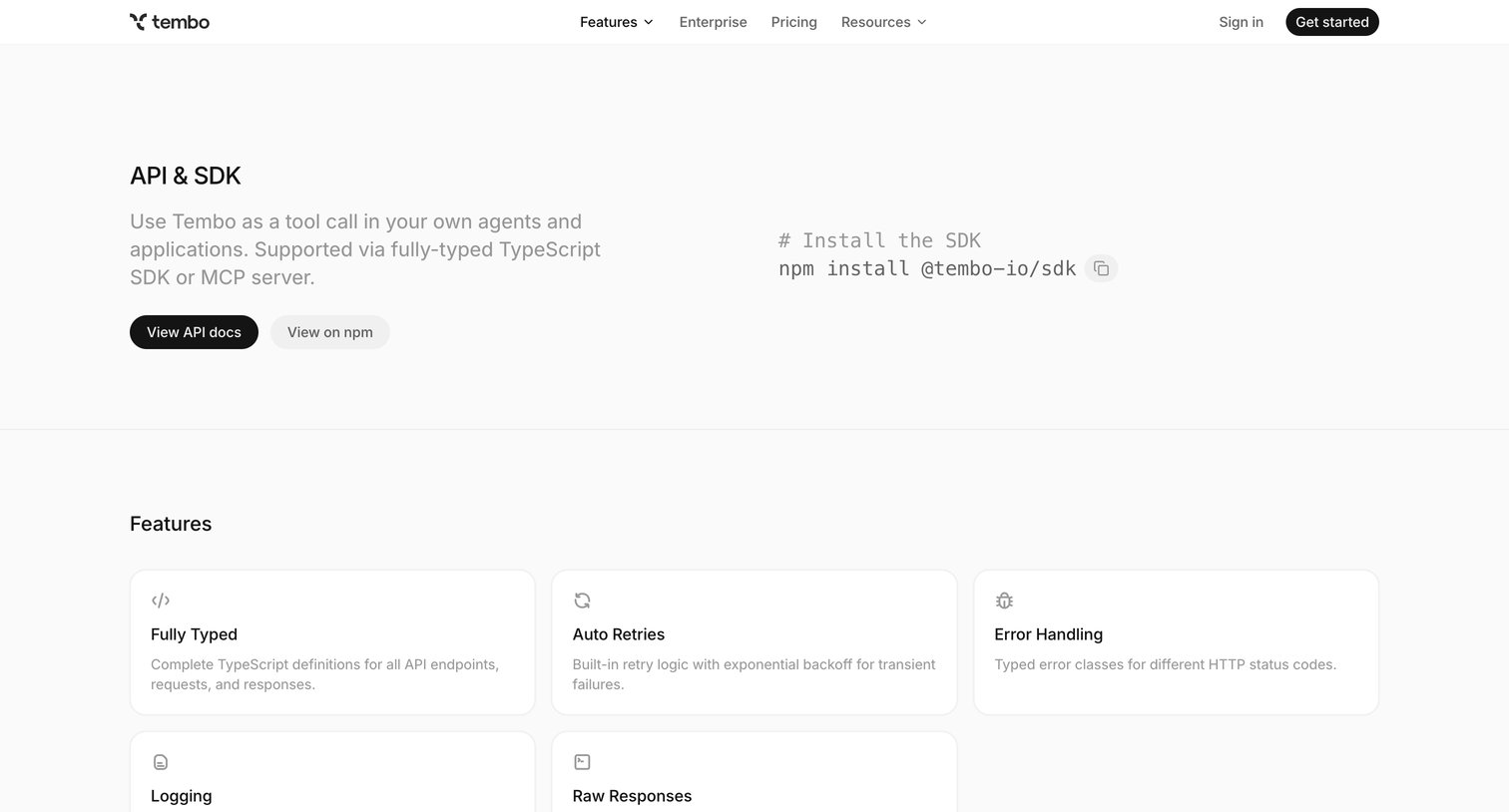Copy the npm install command
This screenshot has width=1509, height=812.
coord(1101,268)
